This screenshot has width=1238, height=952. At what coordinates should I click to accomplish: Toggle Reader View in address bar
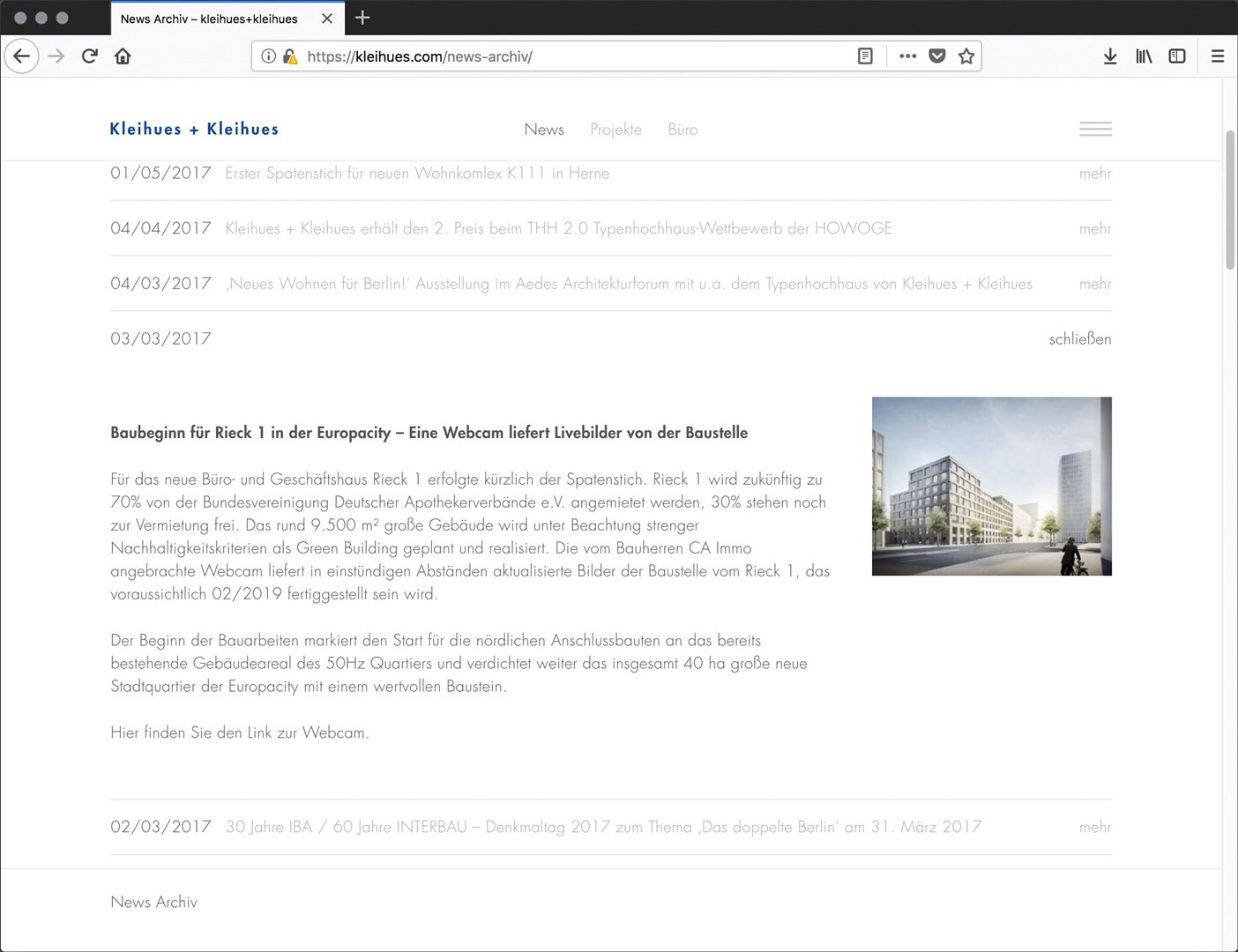pyautogui.click(x=865, y=56)
